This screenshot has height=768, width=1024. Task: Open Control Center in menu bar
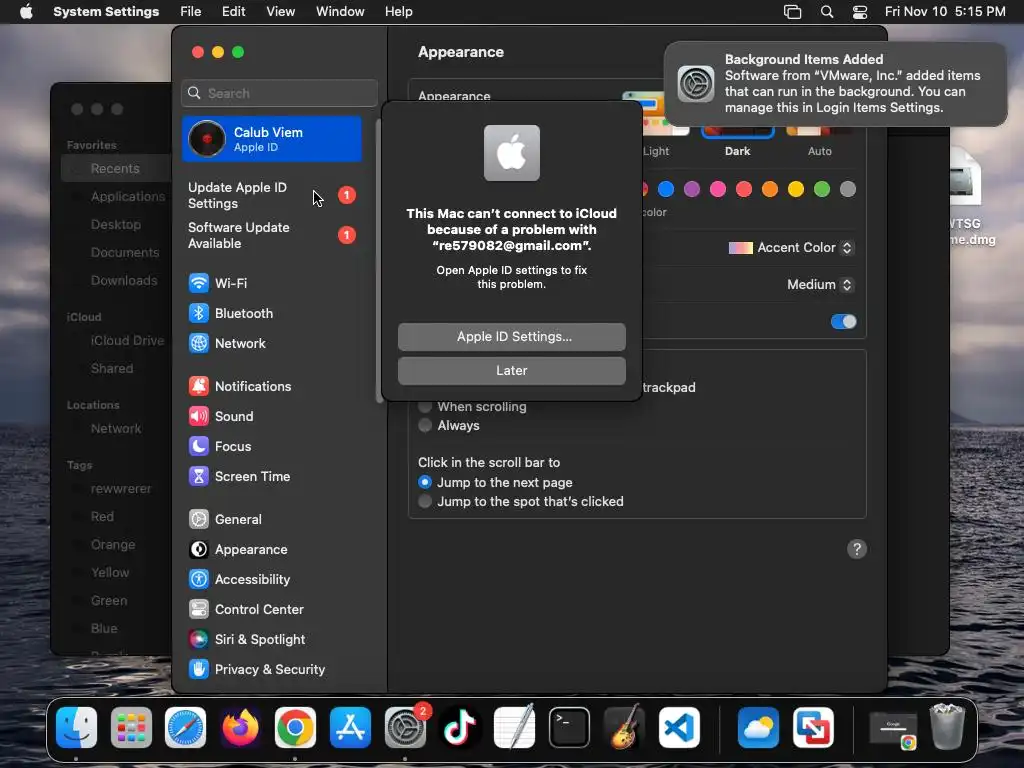(860, 12)
